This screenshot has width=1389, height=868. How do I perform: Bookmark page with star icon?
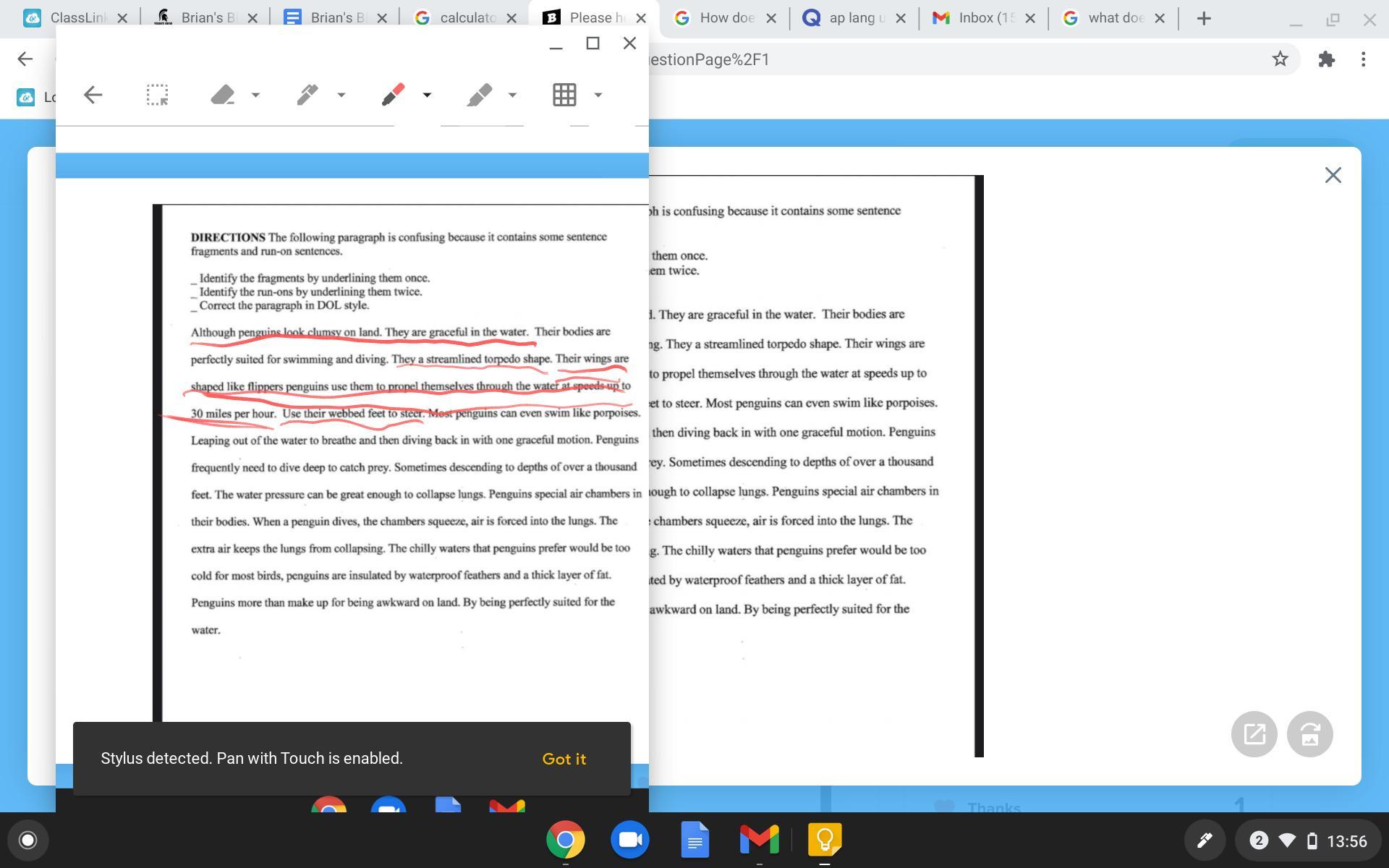[1280, 59]
